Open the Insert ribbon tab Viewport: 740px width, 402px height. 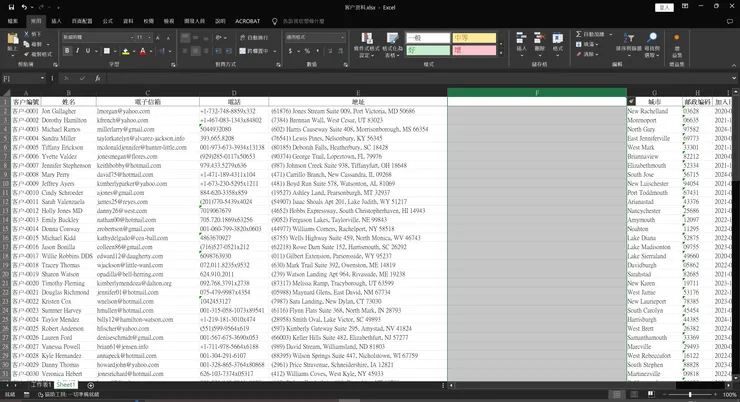[x=56, y=21]
